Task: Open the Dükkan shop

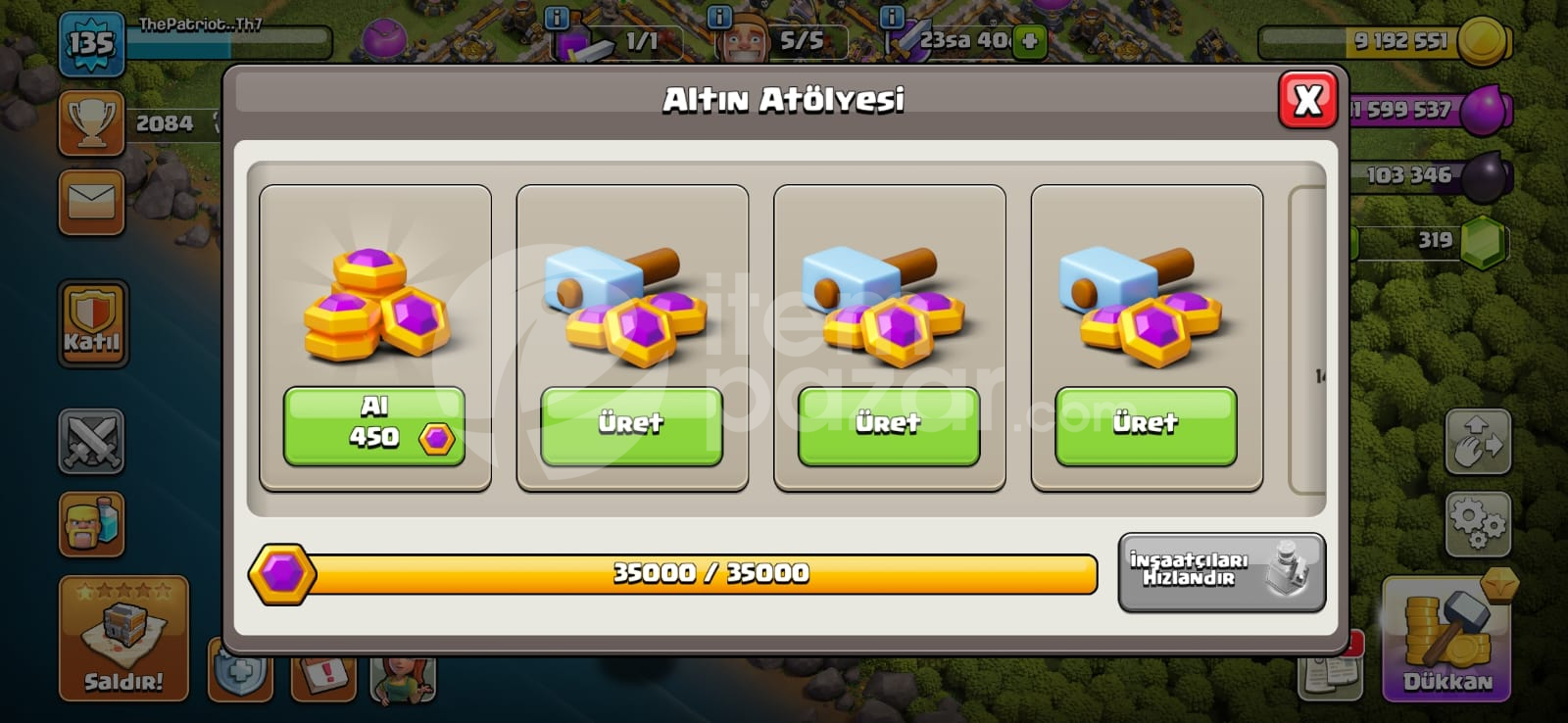Action: tap(1447, 639)
